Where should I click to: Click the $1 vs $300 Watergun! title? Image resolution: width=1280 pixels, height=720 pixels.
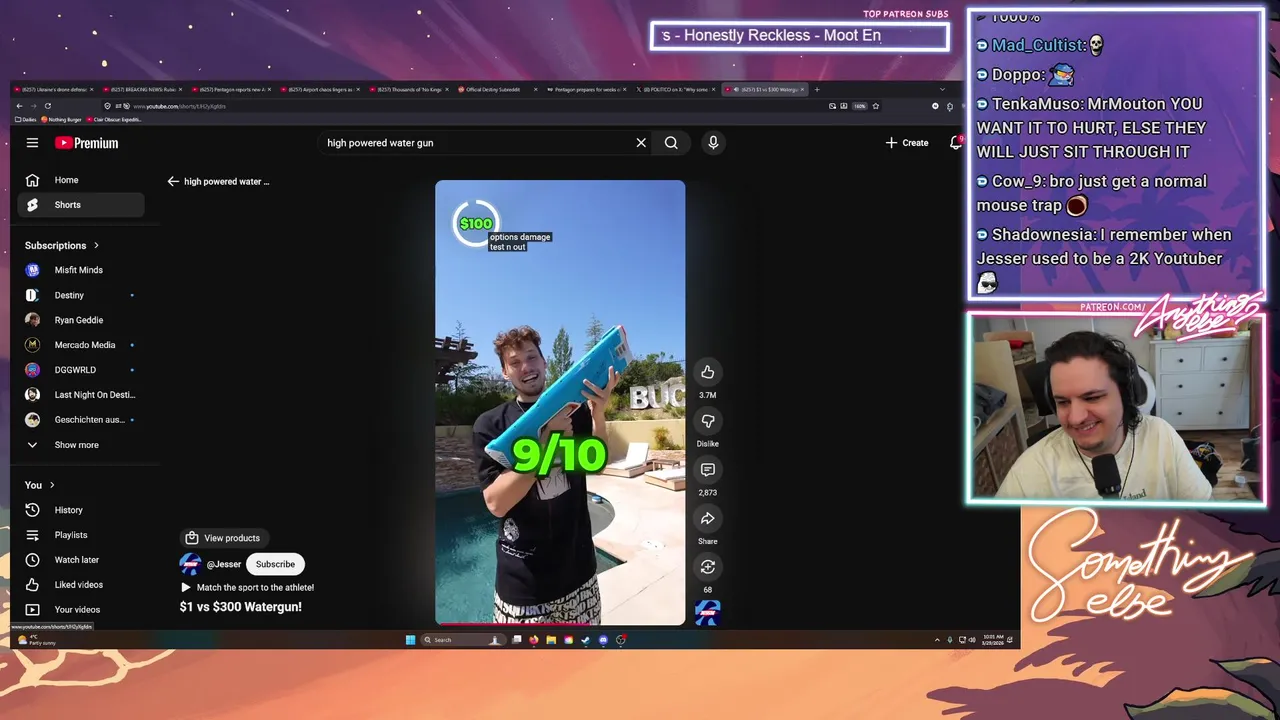(241, 607)
